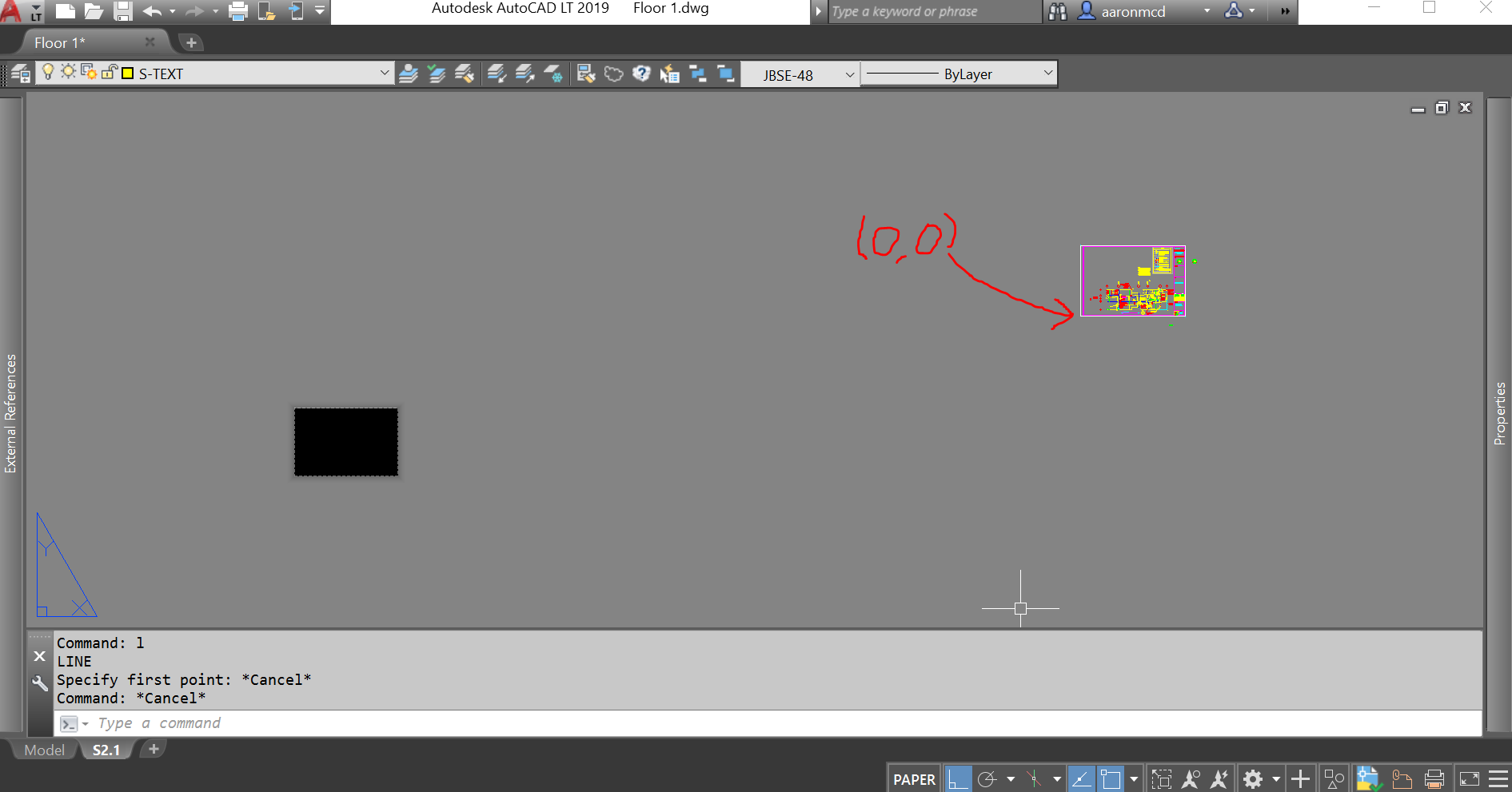Image resolution: width=1512 pixels, height=792 pixels.
Task: Click the Open file folder icon
Action: point(94,11)
